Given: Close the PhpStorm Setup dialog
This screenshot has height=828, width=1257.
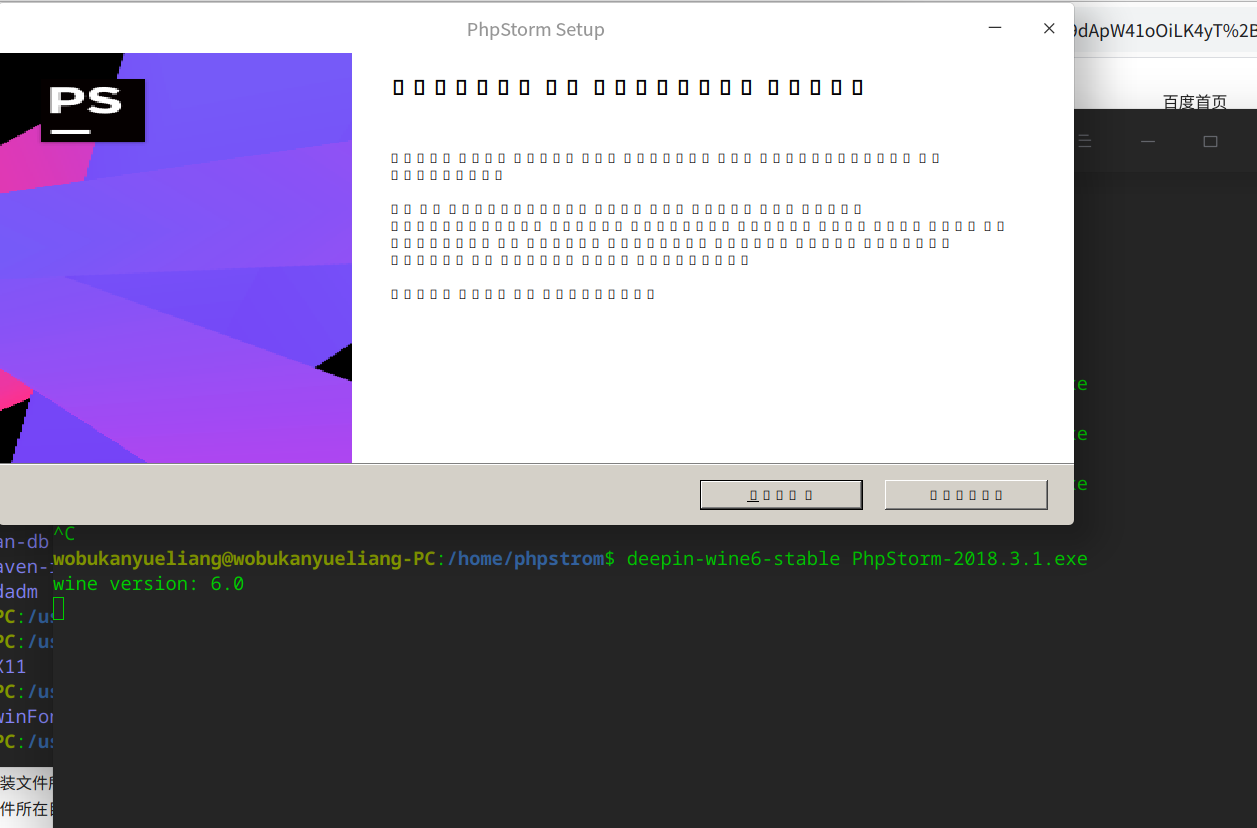Looking at the screenshot, I should 1049,29.
